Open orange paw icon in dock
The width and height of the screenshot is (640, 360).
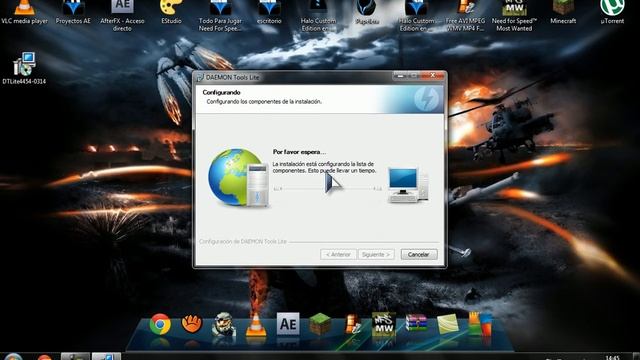[191, 324]
